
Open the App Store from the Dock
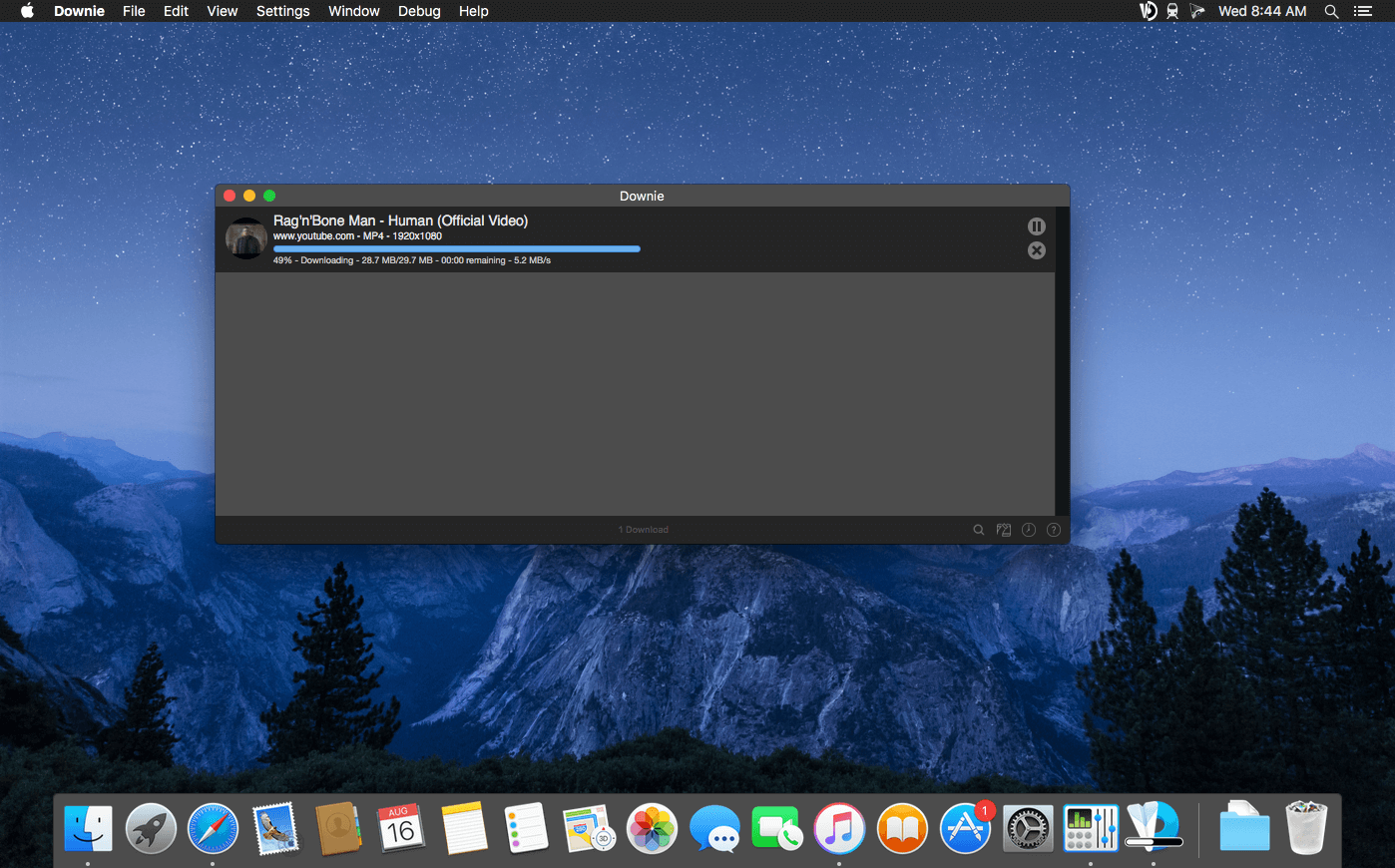[x=965, y=828]
